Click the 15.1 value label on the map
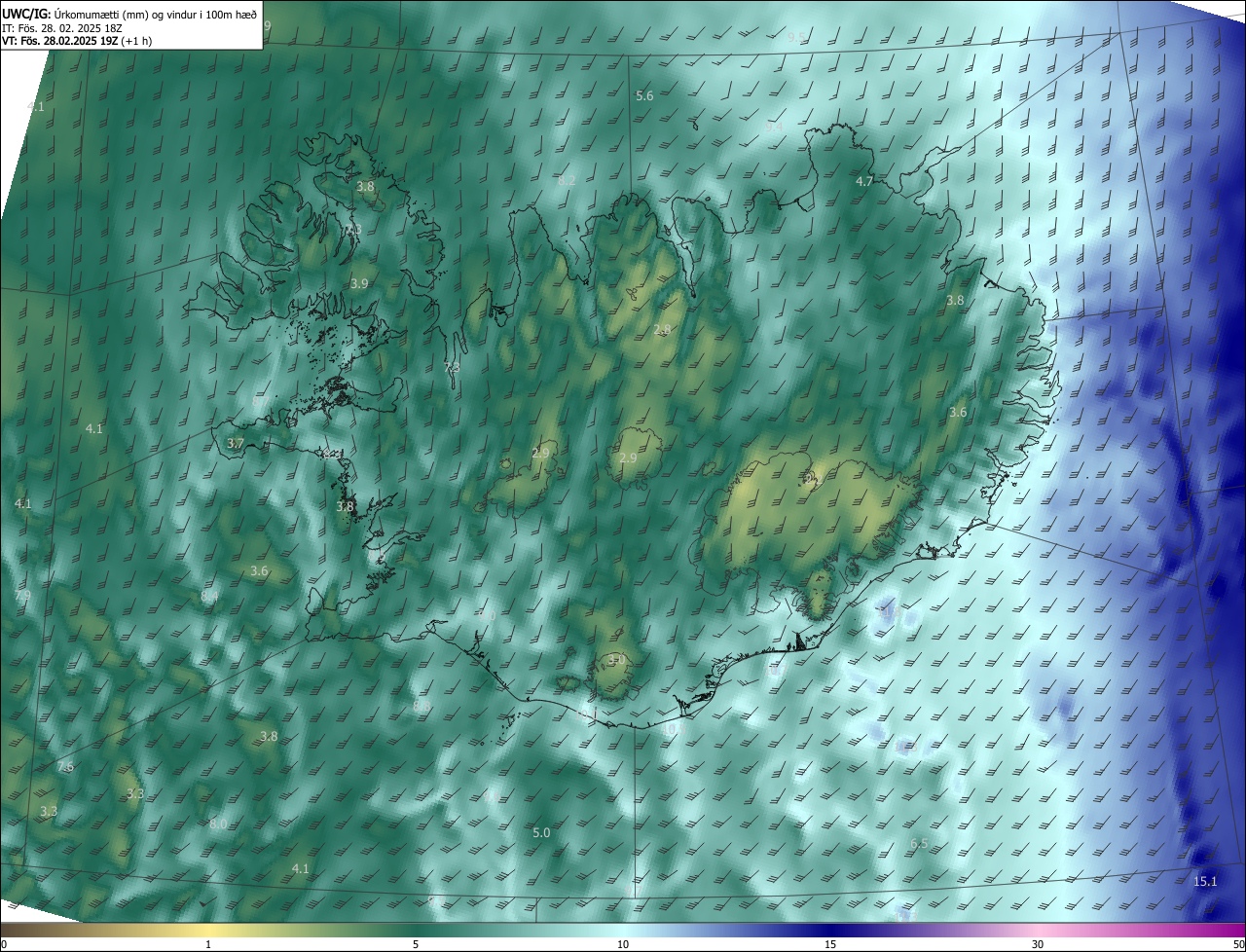 (1205, 881)
